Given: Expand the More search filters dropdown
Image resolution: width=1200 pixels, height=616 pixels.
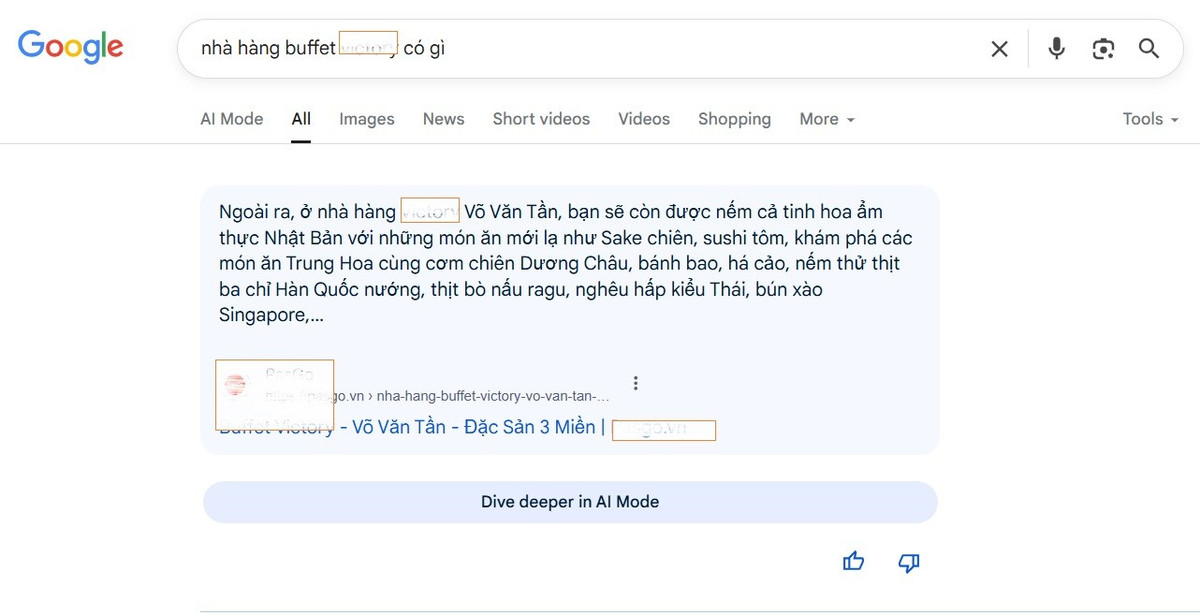Looking at the screenshot, I should [826, 119].
